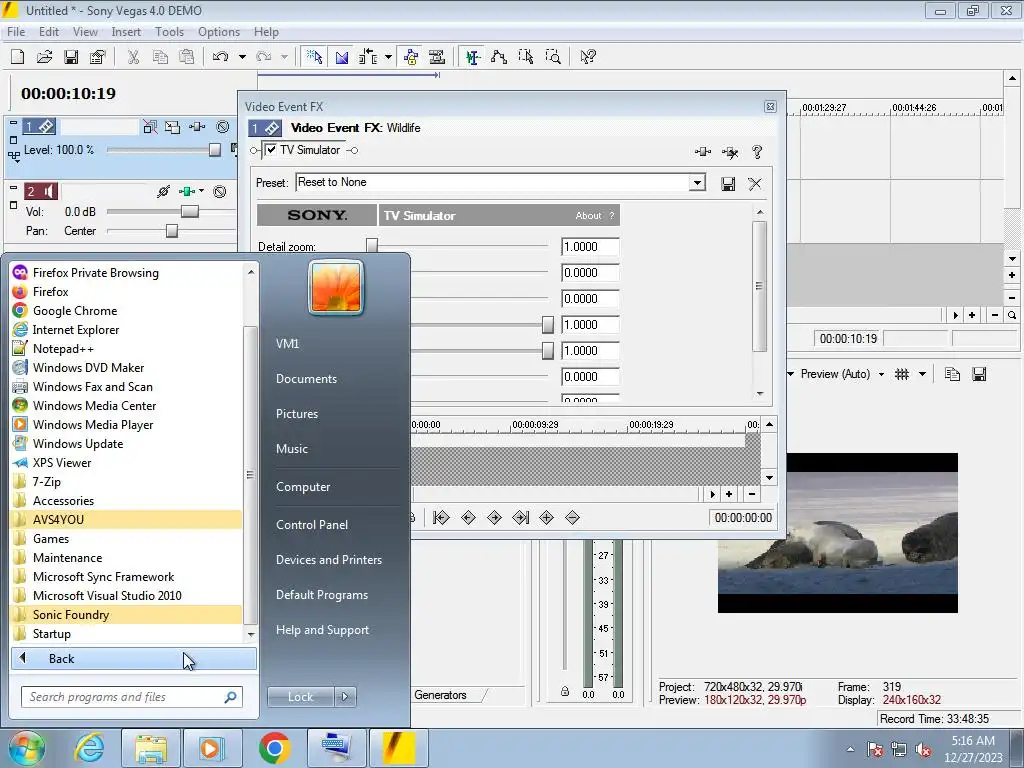Adjust the audio track Vol slider
The image size is (1024, 768).
[x=190, y=212]
